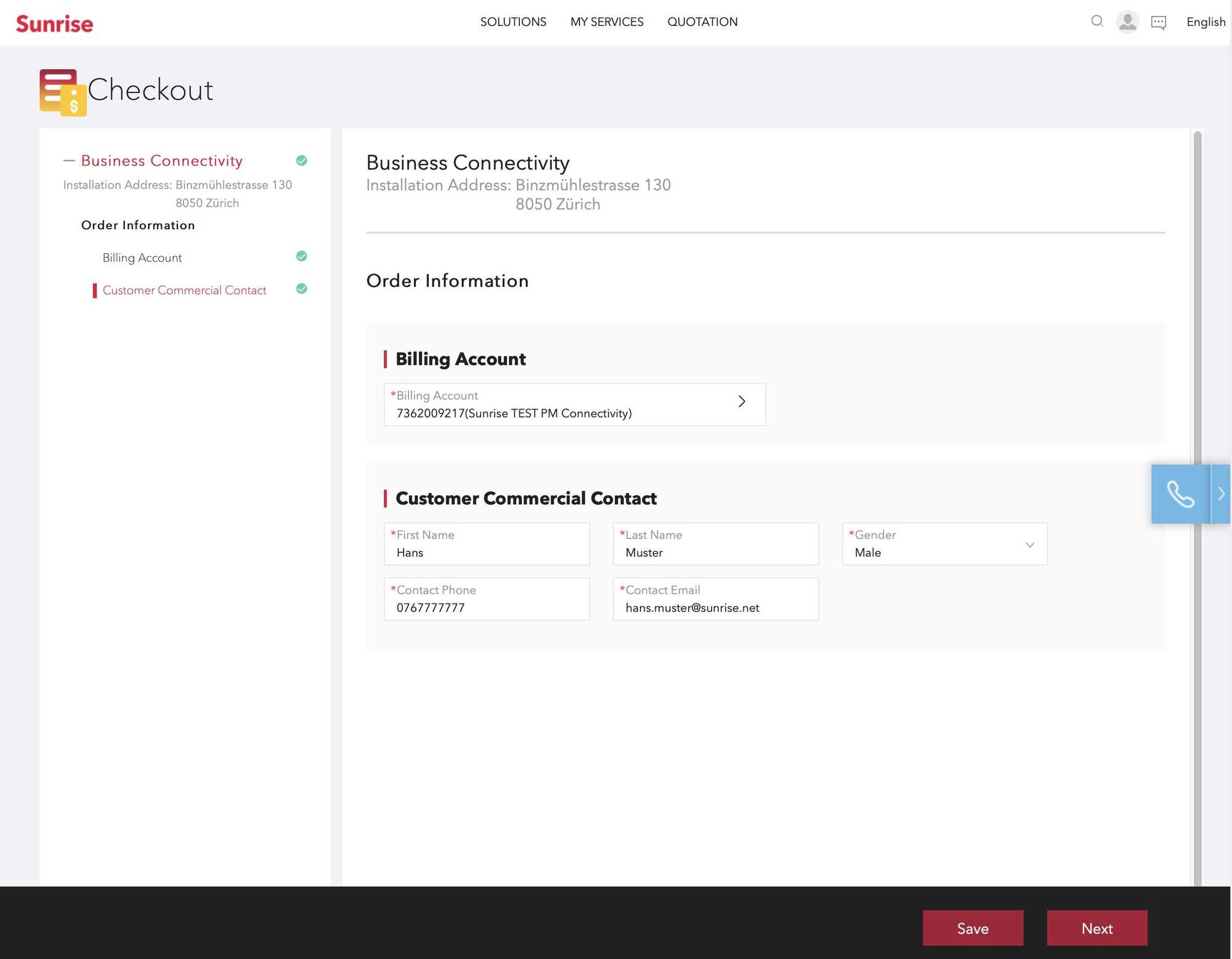Click sidebar address 'Binzmühlestrasse 130'

click(233, 185)
